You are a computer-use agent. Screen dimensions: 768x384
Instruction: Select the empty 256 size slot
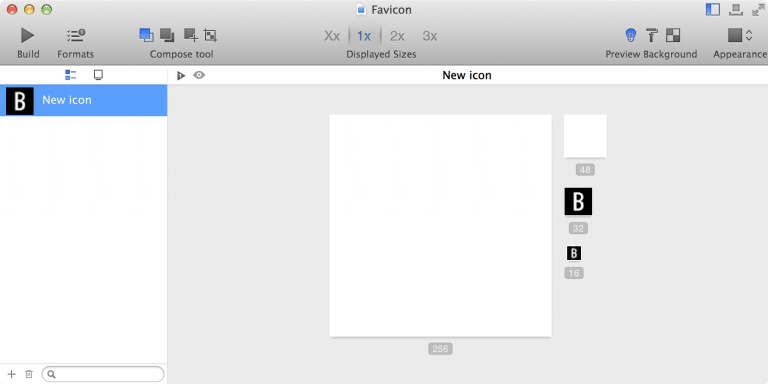click(x=440, y=225)
